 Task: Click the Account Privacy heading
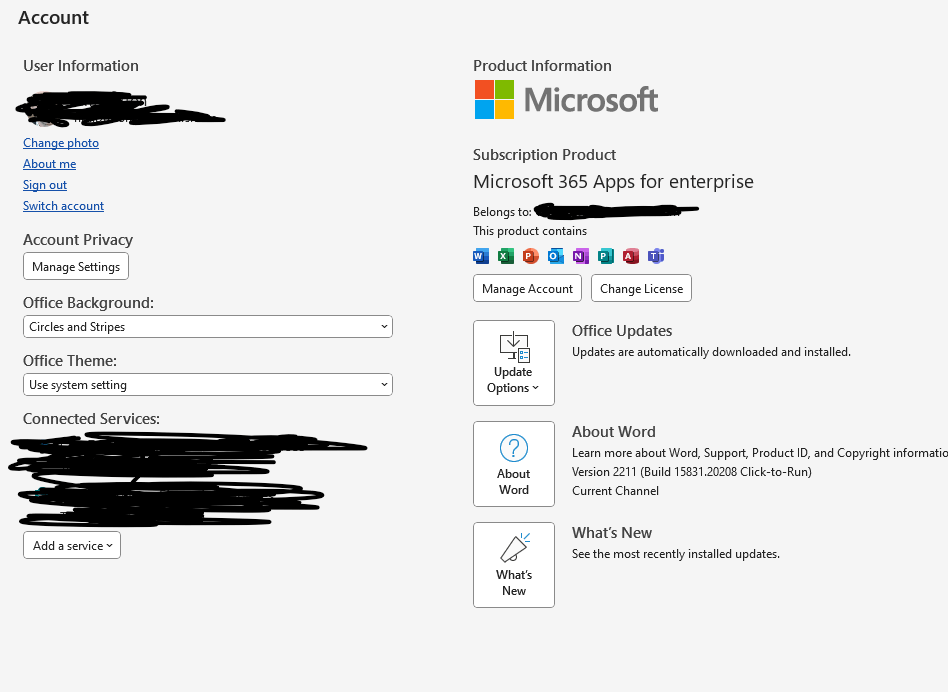78,239
